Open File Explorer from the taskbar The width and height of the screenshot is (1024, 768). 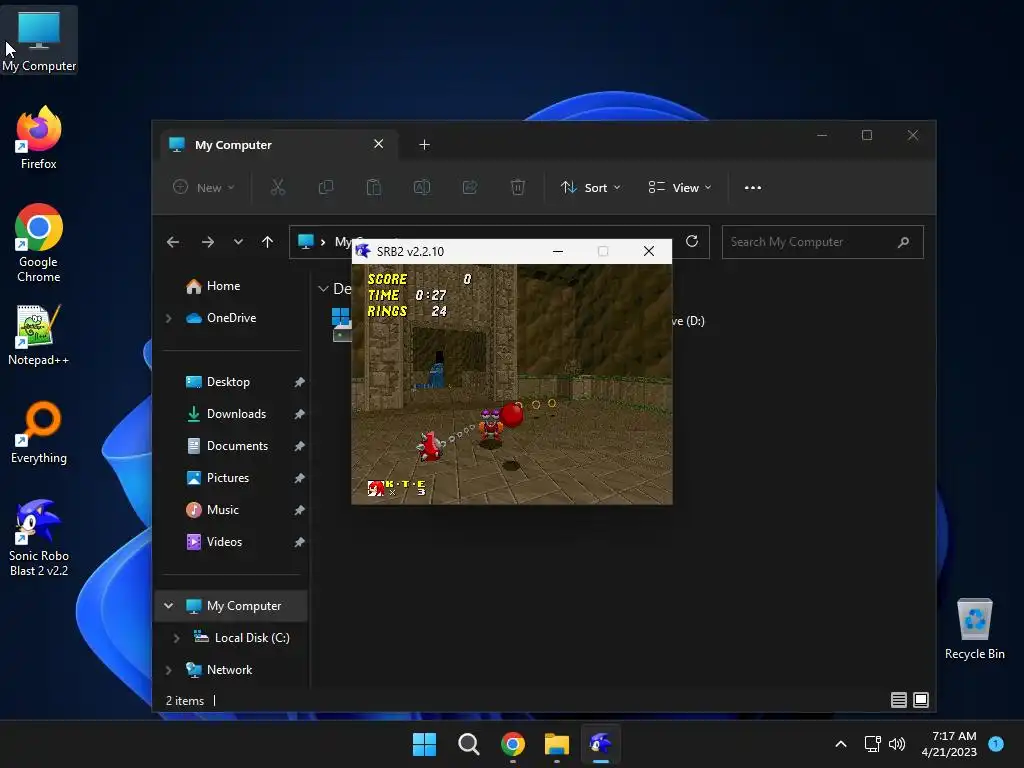[556, 744]
